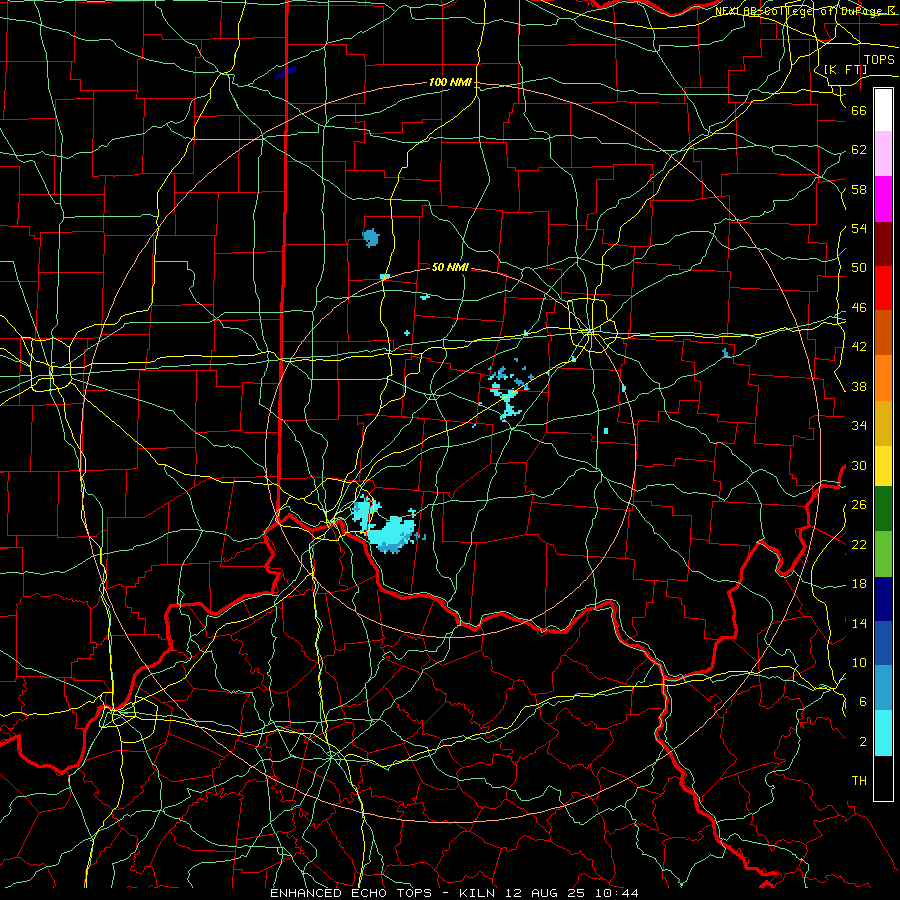Click the 26 label on the color scale
The image size is (900, 900).
click(859, 505)
